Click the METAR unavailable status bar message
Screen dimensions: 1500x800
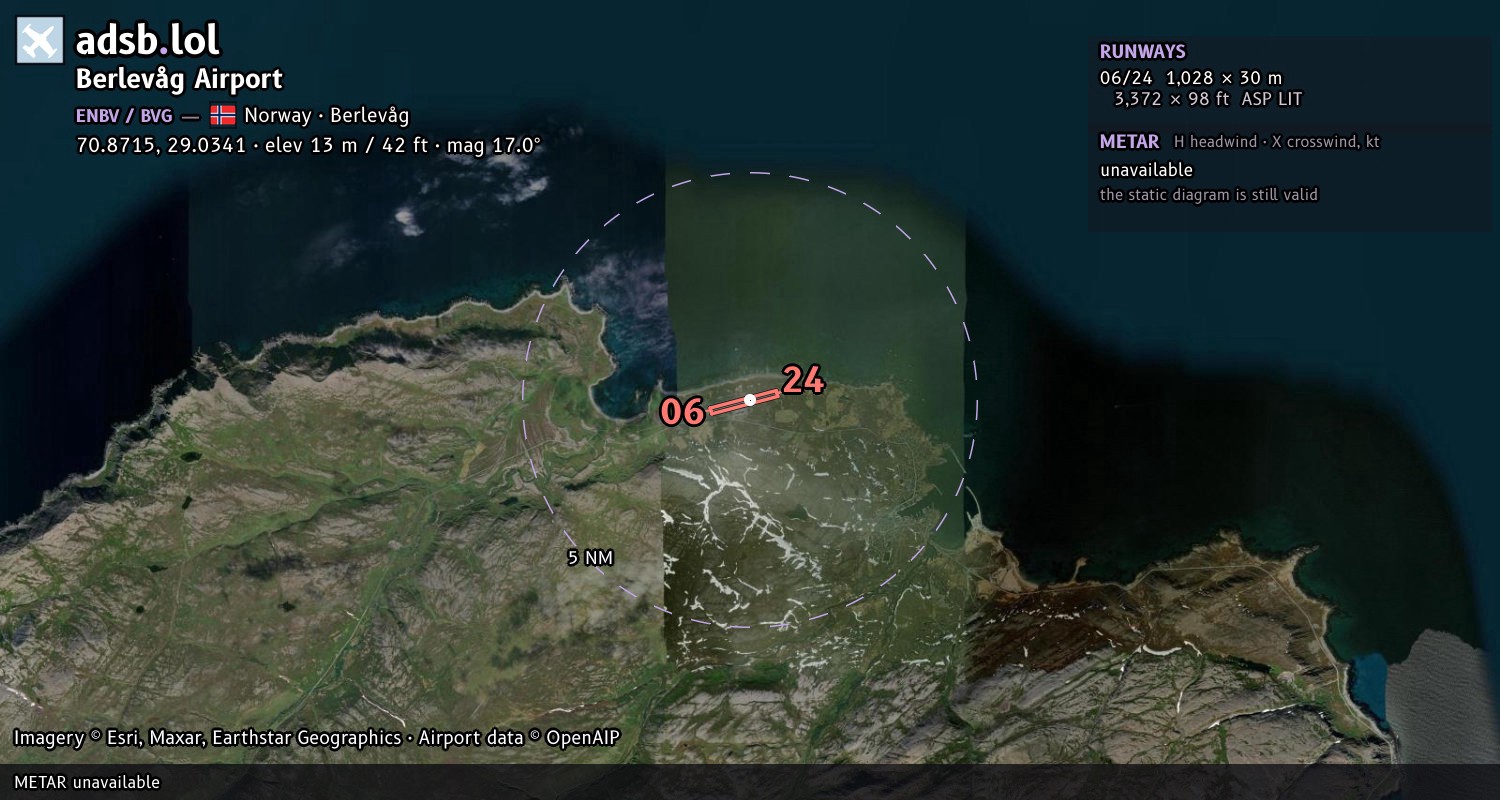(87, 782)
